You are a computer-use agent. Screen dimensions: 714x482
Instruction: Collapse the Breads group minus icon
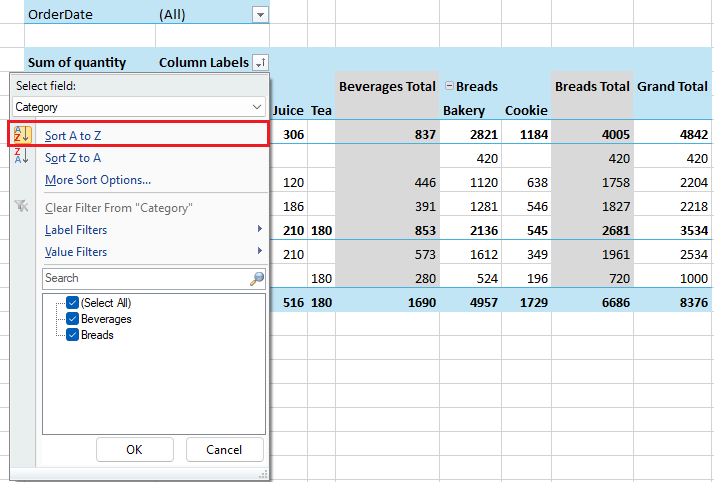(449, 87)
